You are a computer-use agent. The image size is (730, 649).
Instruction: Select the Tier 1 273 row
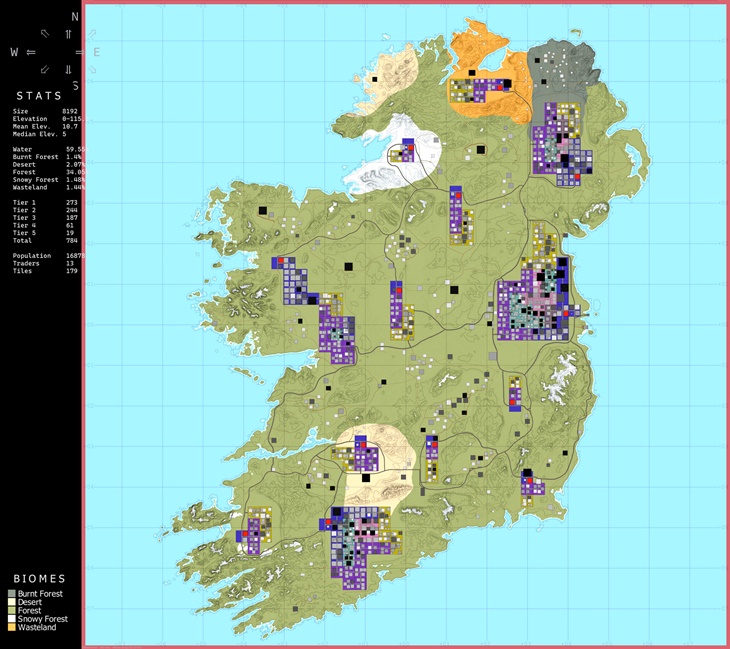point(46,203)
